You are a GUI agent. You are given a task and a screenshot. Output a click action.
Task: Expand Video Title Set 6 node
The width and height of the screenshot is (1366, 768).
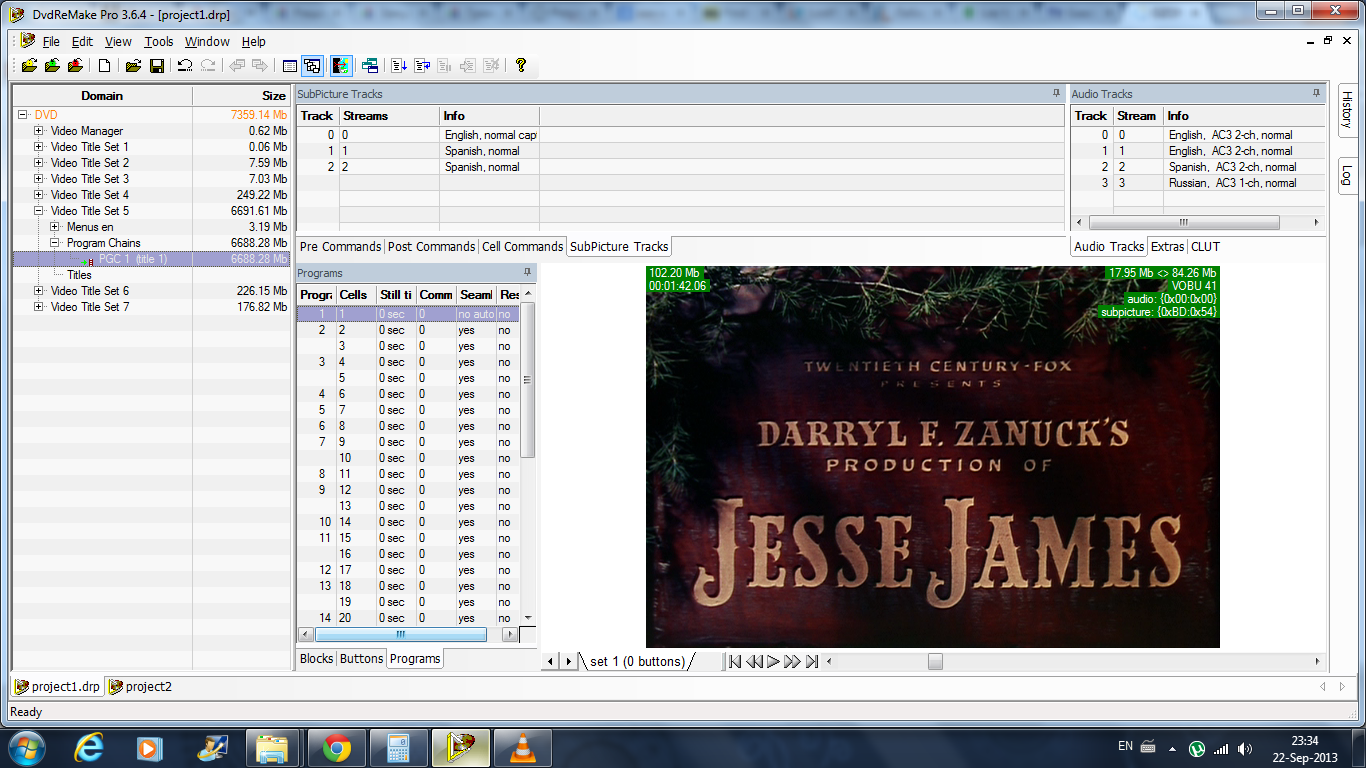(39, 291)
